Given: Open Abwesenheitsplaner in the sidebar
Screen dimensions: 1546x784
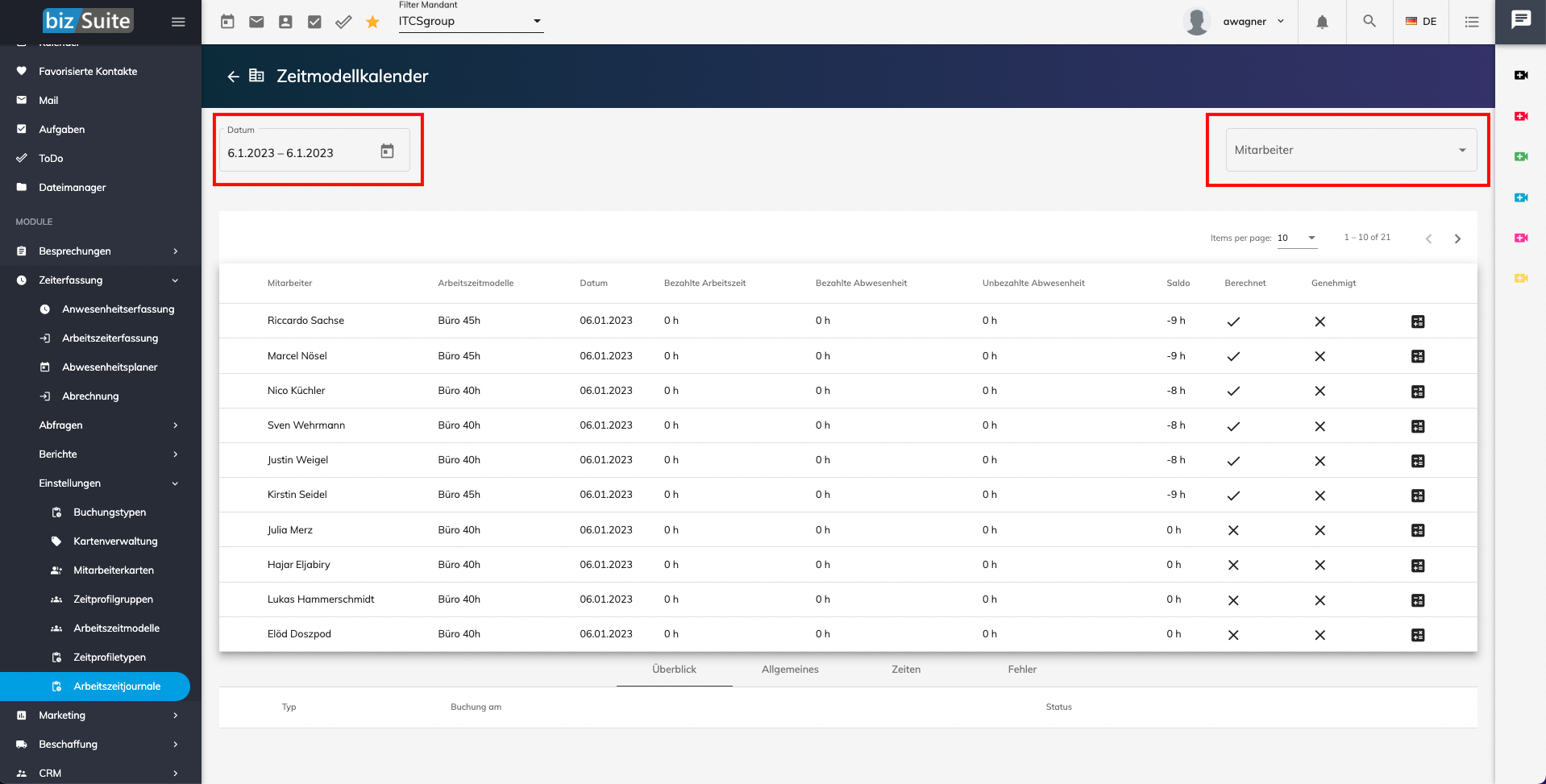Looking at the screenshot, I should 110,367.
